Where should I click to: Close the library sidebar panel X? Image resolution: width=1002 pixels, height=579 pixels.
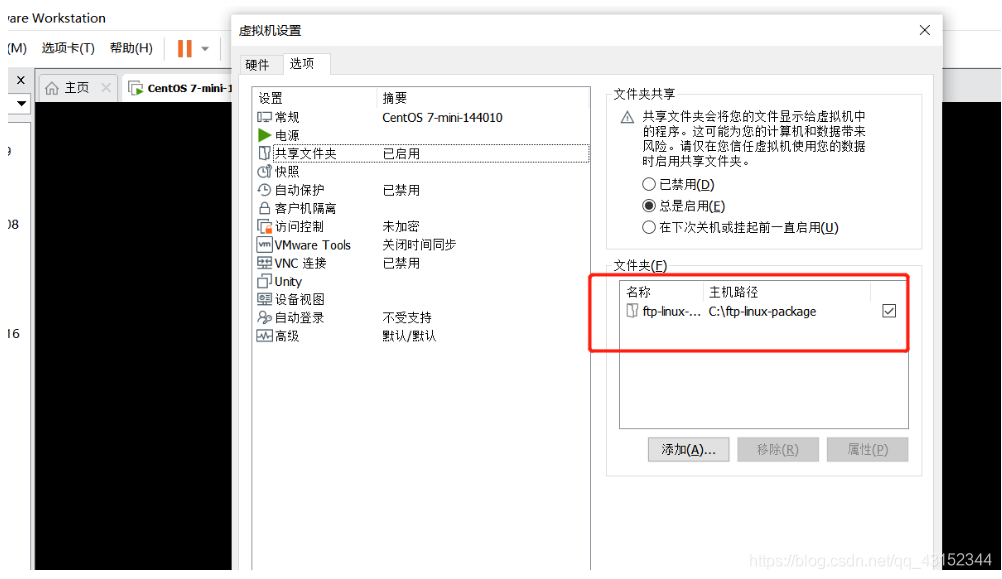(20, 80)
